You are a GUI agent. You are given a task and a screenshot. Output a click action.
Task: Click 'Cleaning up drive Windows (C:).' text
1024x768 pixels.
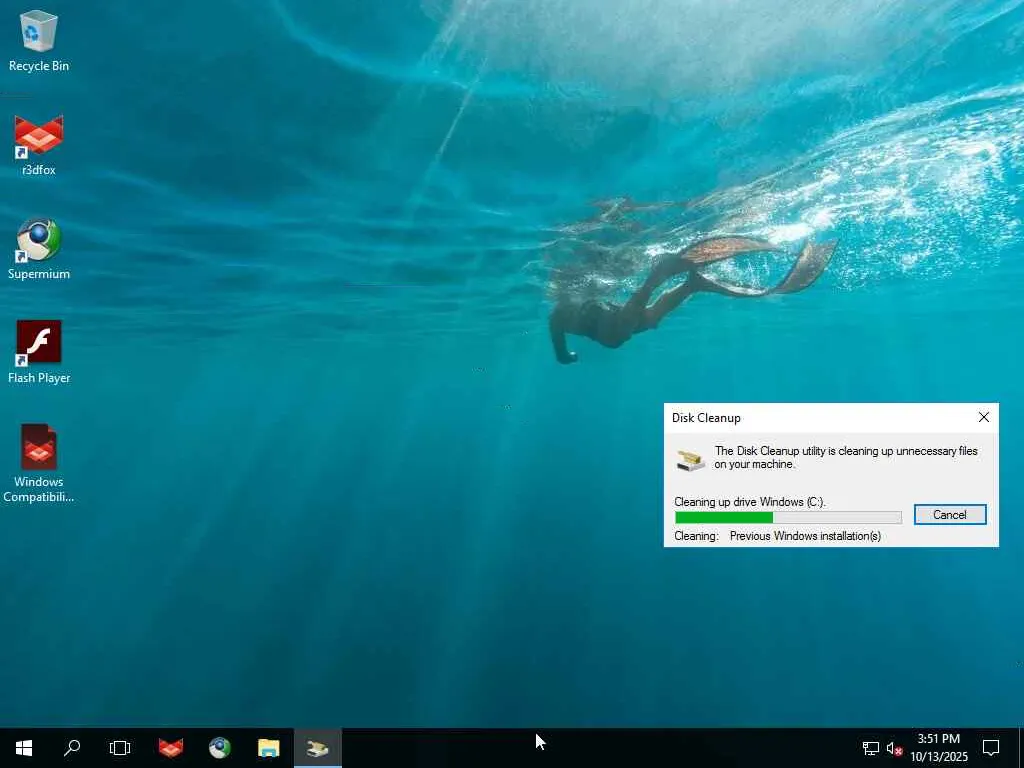click(750, 502)
